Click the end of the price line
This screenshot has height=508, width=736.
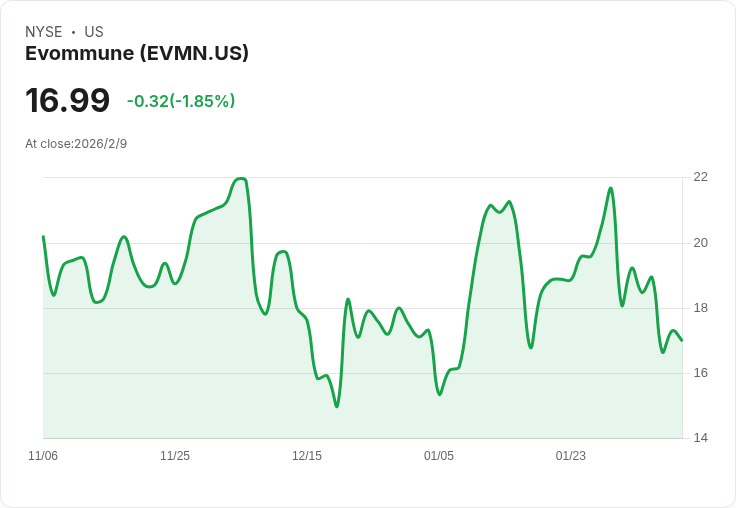pos(682,340)
